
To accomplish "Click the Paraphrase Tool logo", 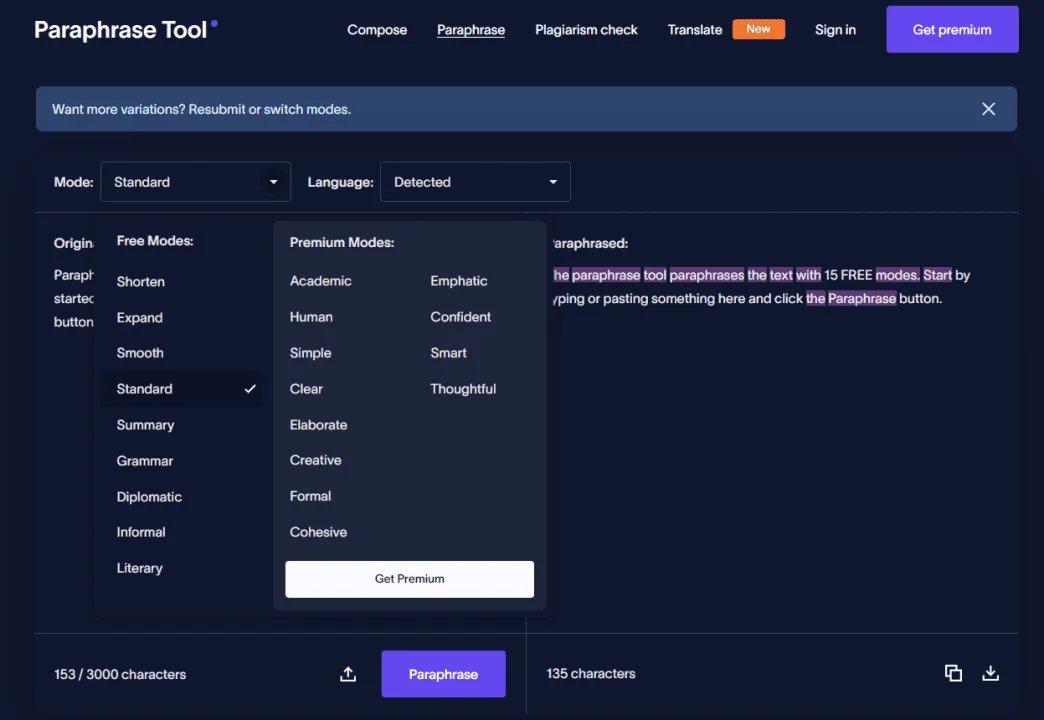I will 125,29.
